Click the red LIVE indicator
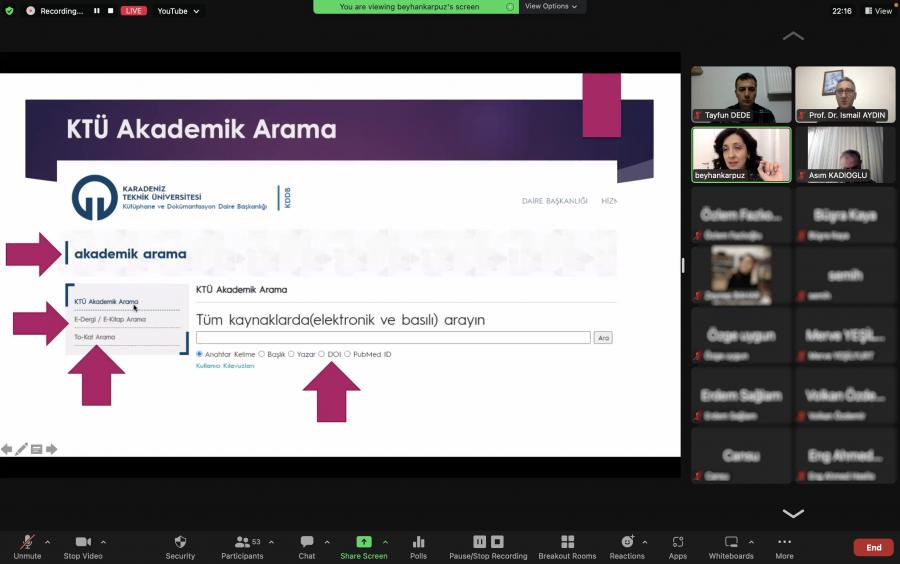 [134, 11]
